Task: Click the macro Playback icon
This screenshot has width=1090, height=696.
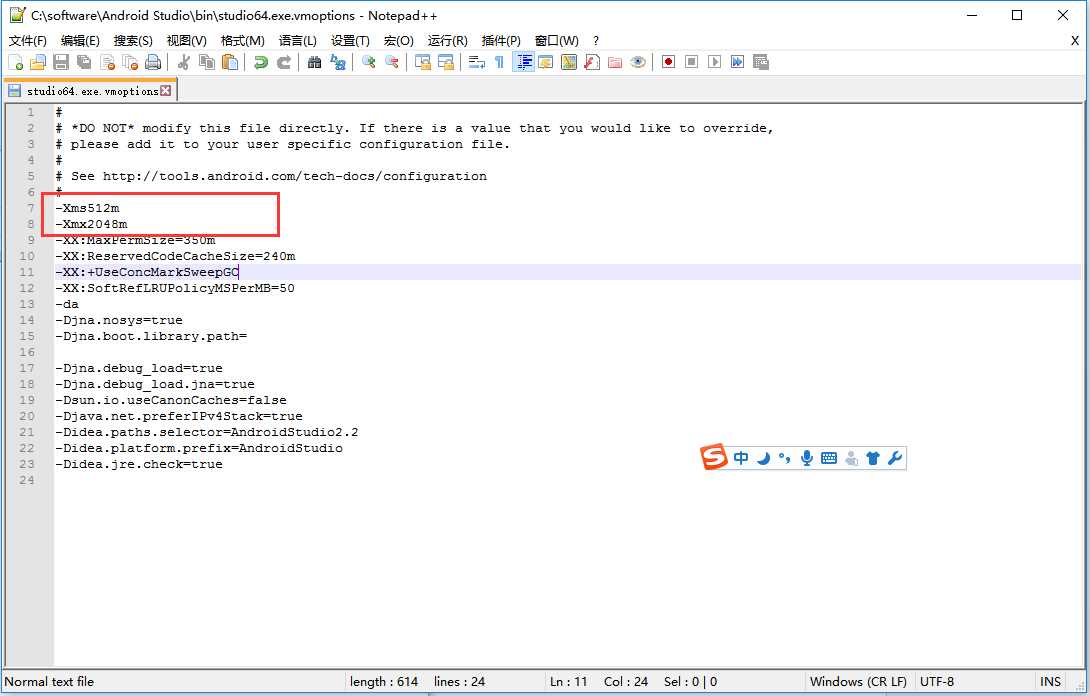Action: (715, 62)
